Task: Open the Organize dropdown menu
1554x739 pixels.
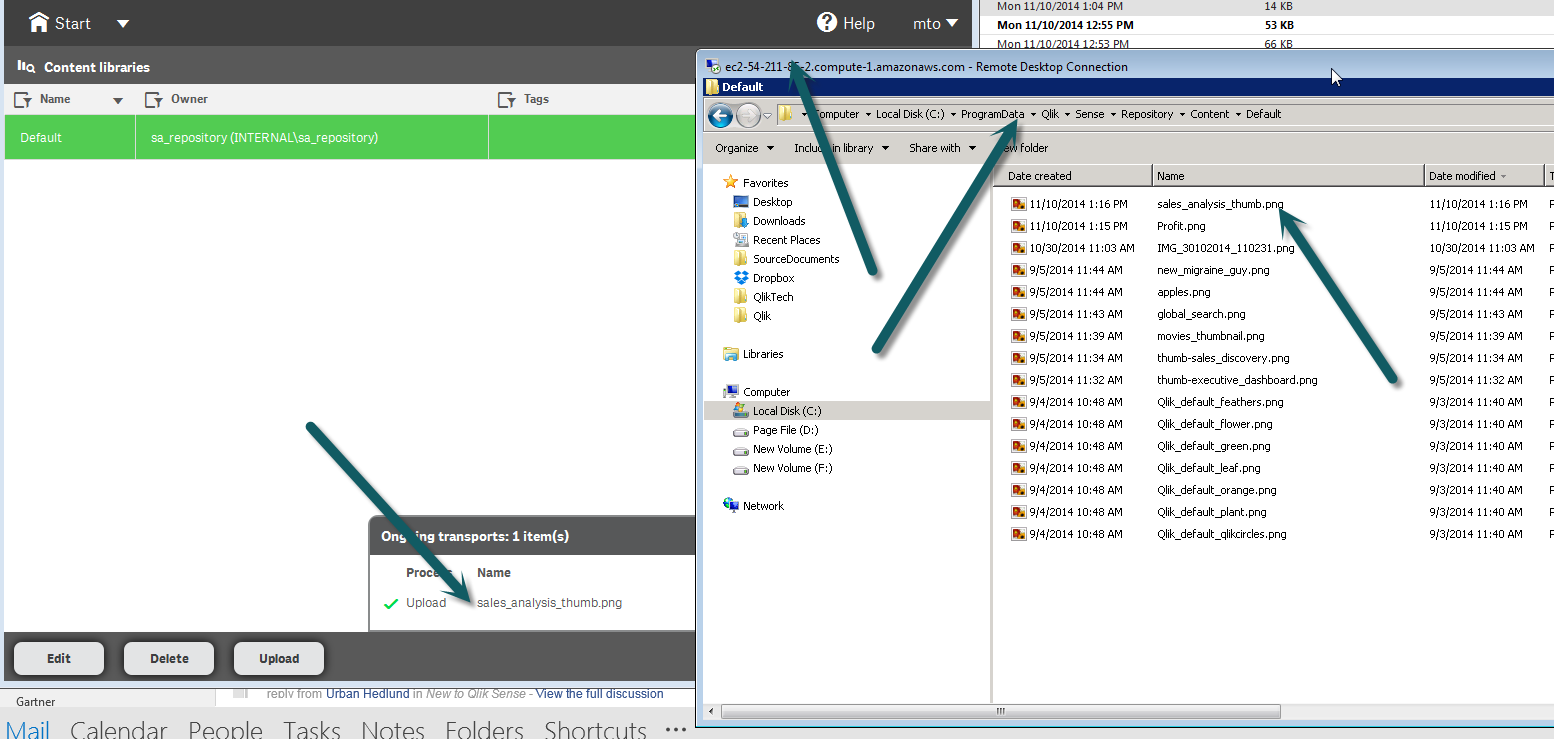Action: [x=745, y=148]
